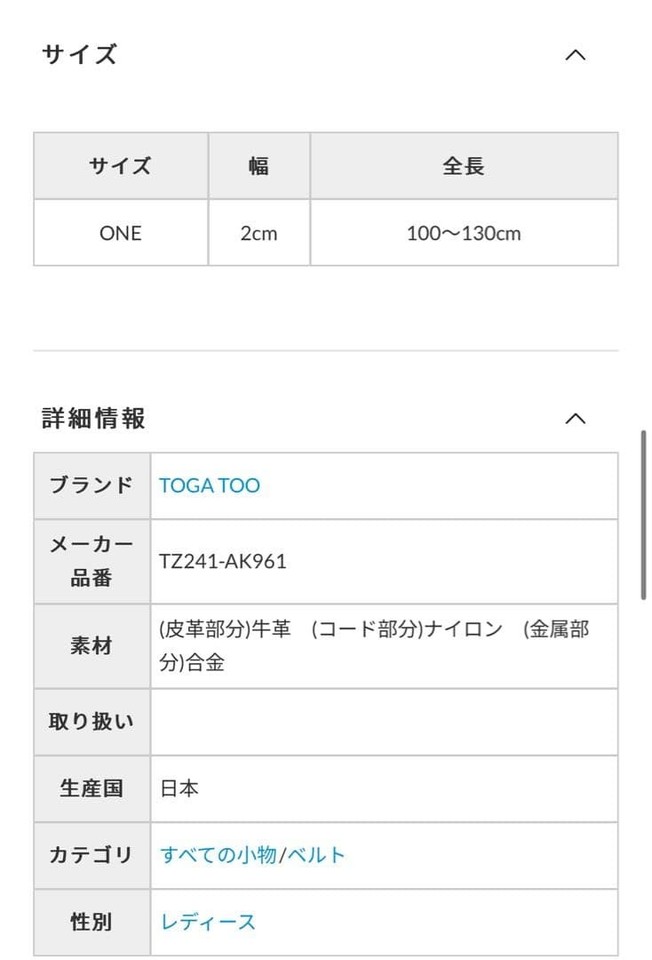Image resolution: width=652 pixels, height=960 pixels.
Task: Click the 素材 row label
Action: tap(92, 646)
